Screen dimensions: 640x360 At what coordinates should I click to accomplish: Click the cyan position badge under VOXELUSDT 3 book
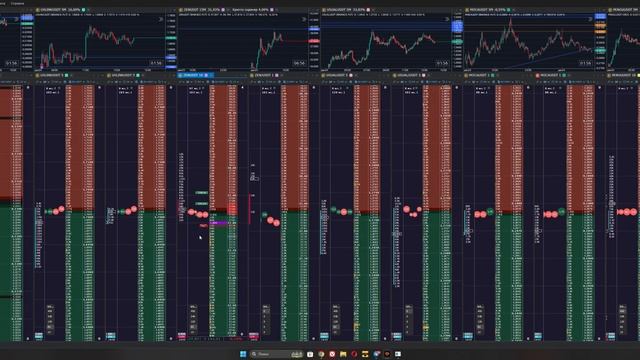(396, 336)
